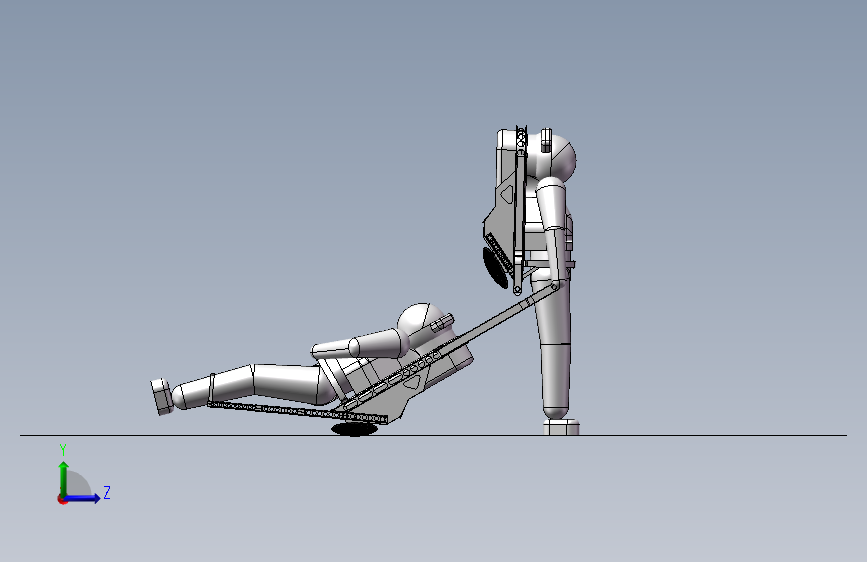Viewport: 867px width, 562px height.
Task: Click the blue Z axis arrow of the triad
Action: click(x=82, y=498)
